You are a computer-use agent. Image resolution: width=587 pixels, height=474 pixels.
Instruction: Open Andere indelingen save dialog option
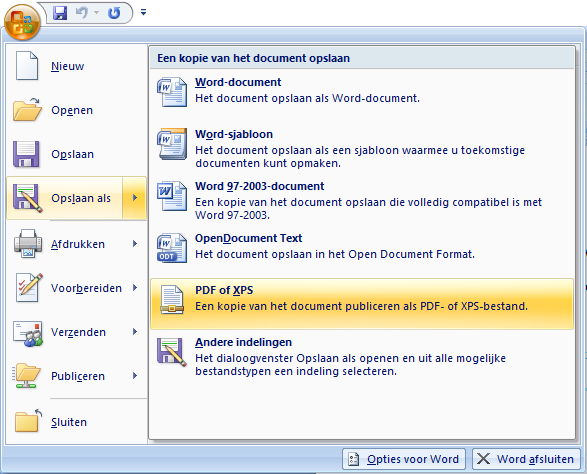243,343
